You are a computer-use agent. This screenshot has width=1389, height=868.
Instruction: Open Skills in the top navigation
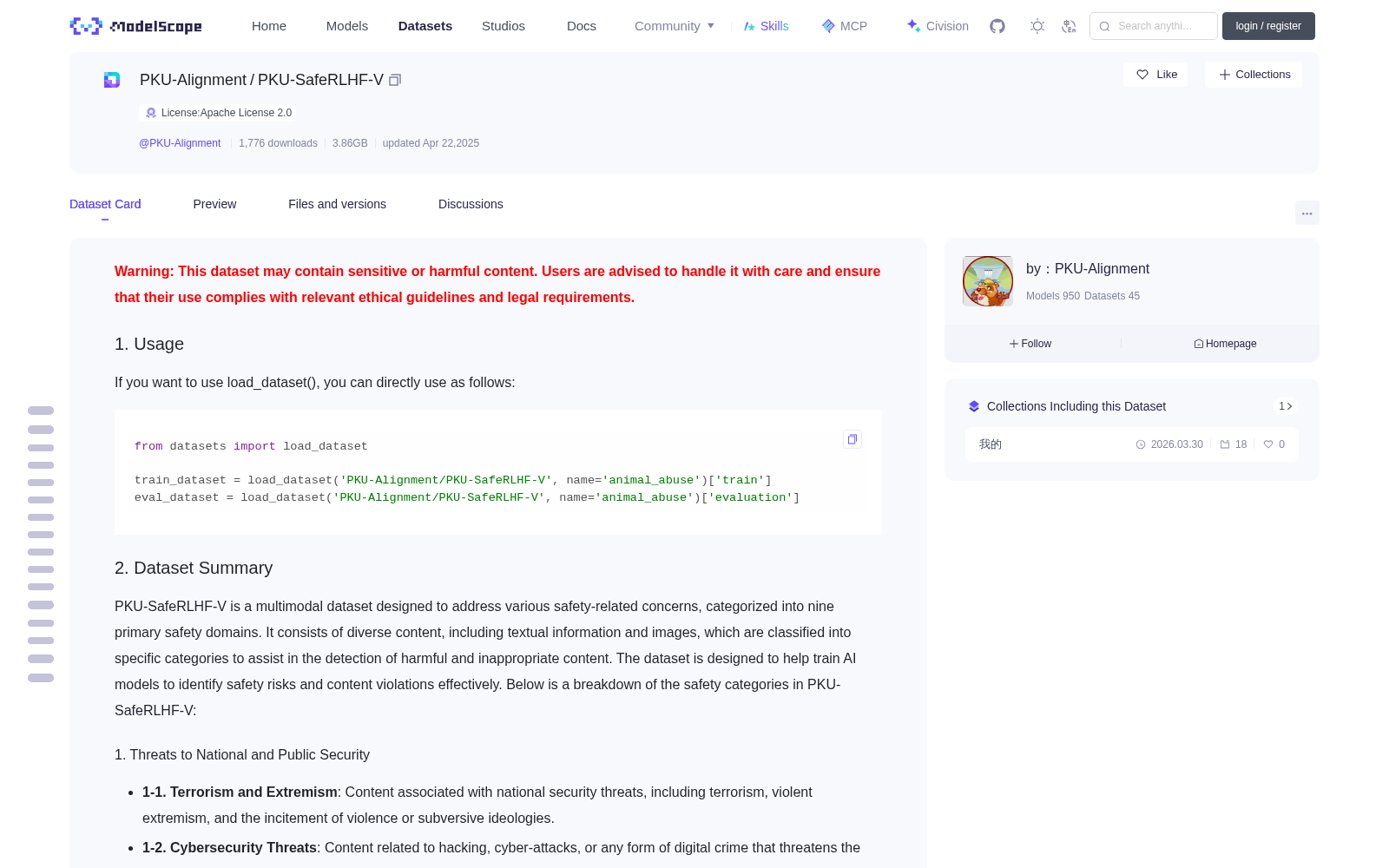pyautogui.click(x=767, y=26)
